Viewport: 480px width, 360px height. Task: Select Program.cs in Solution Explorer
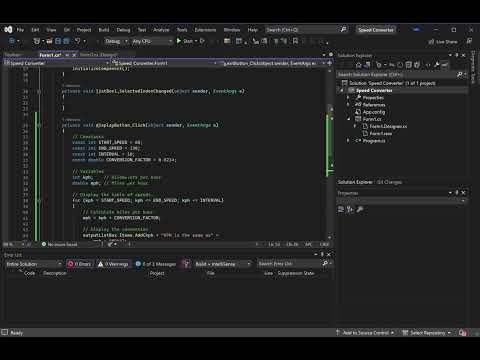point(374,141)
